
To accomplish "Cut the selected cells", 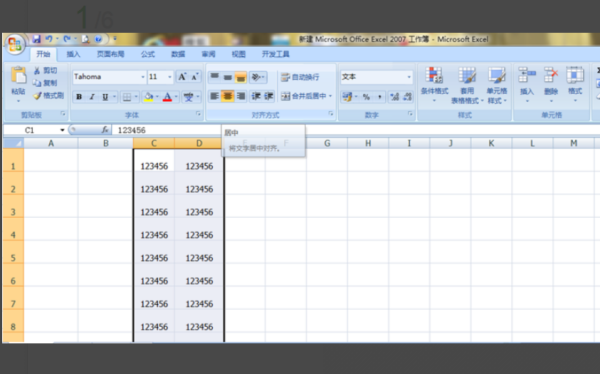I will [45, 70].
